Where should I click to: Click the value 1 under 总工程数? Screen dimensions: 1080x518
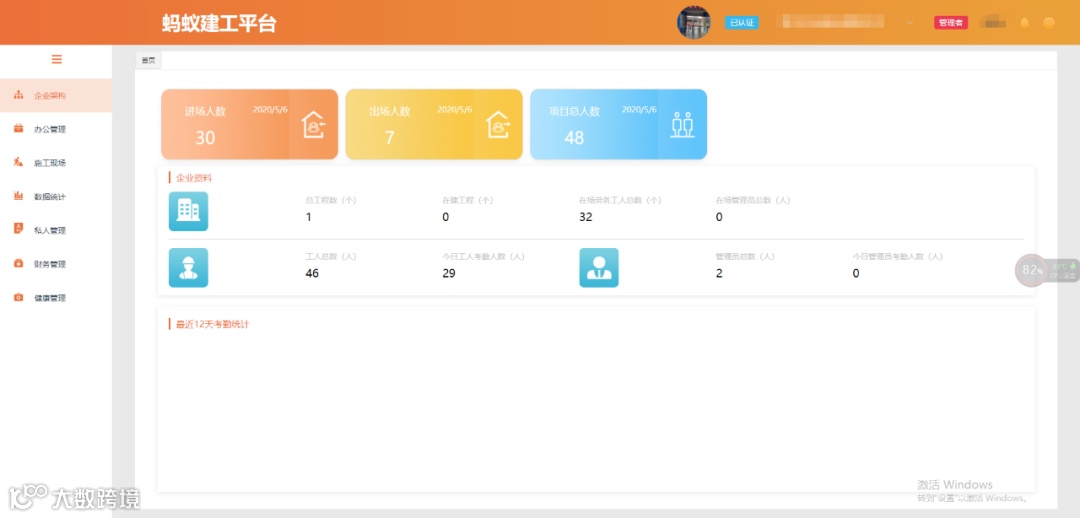(x=309, y=217)
